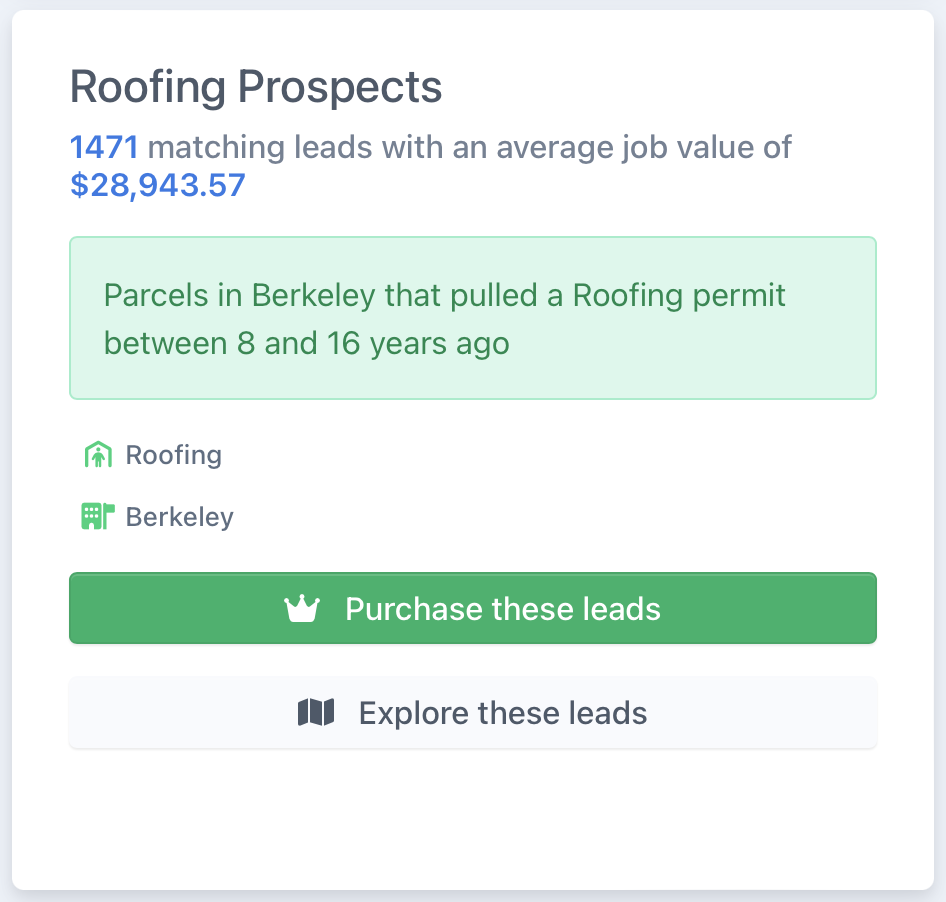Select the Roofing category label
The image size is (946, 902).
174,455
